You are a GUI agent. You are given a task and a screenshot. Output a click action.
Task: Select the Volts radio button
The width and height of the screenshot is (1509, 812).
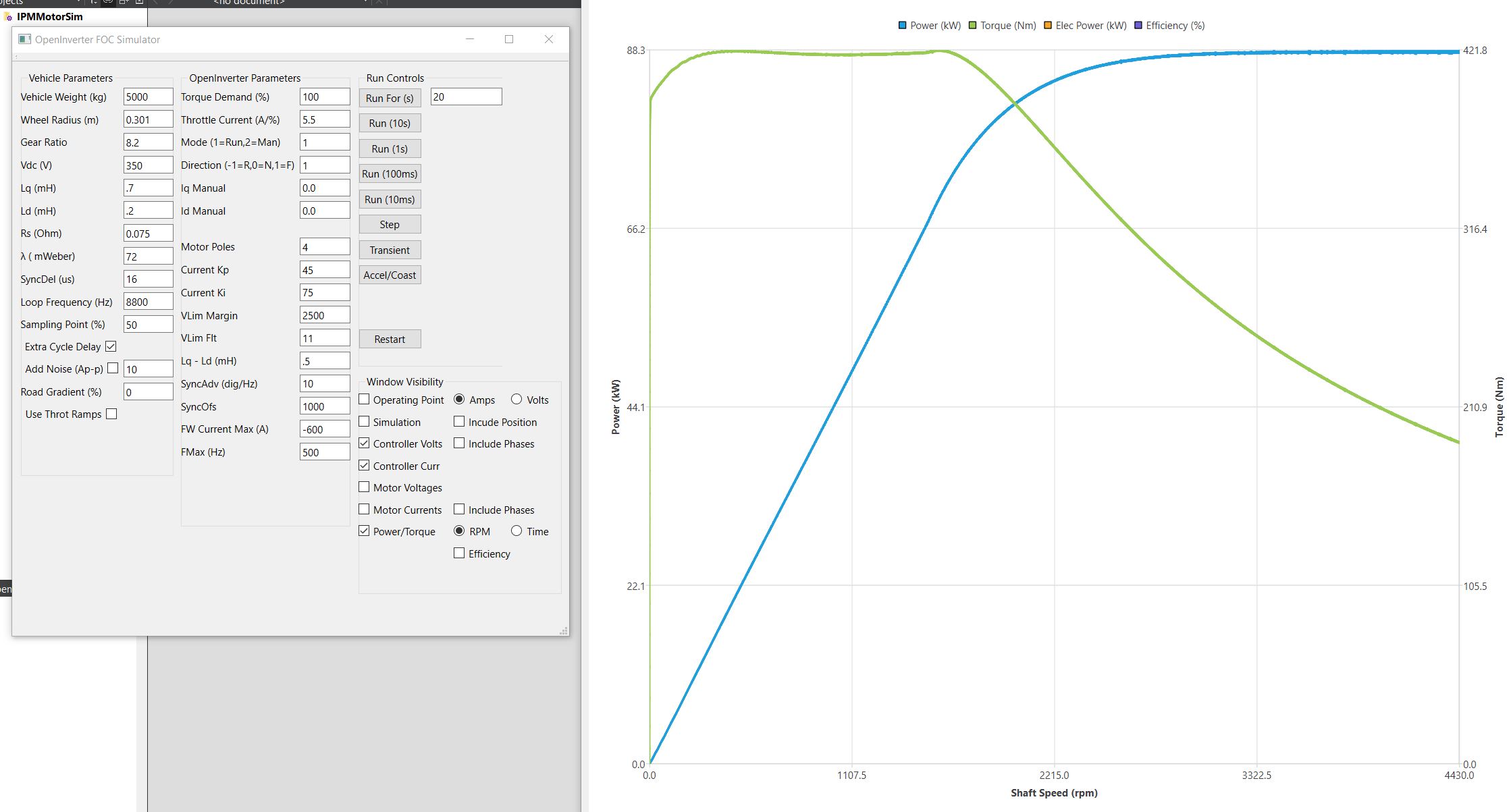(517, 400)
